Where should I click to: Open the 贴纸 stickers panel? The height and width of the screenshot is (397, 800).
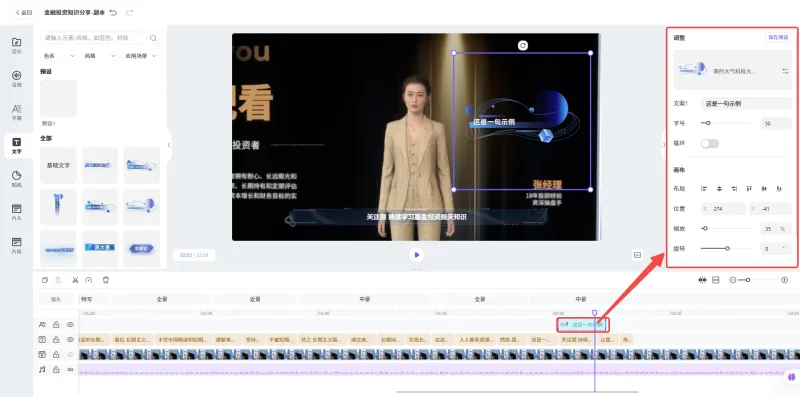17,179
